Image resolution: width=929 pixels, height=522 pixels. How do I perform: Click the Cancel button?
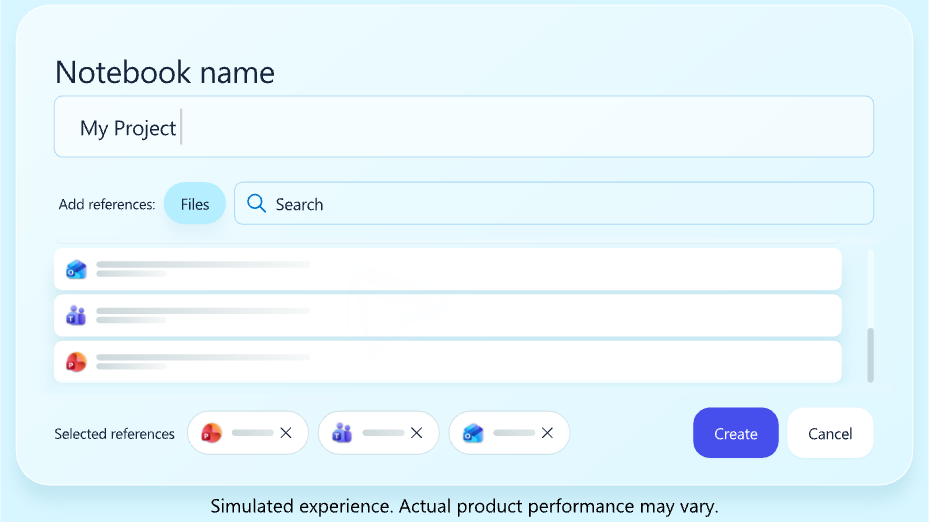830,433
